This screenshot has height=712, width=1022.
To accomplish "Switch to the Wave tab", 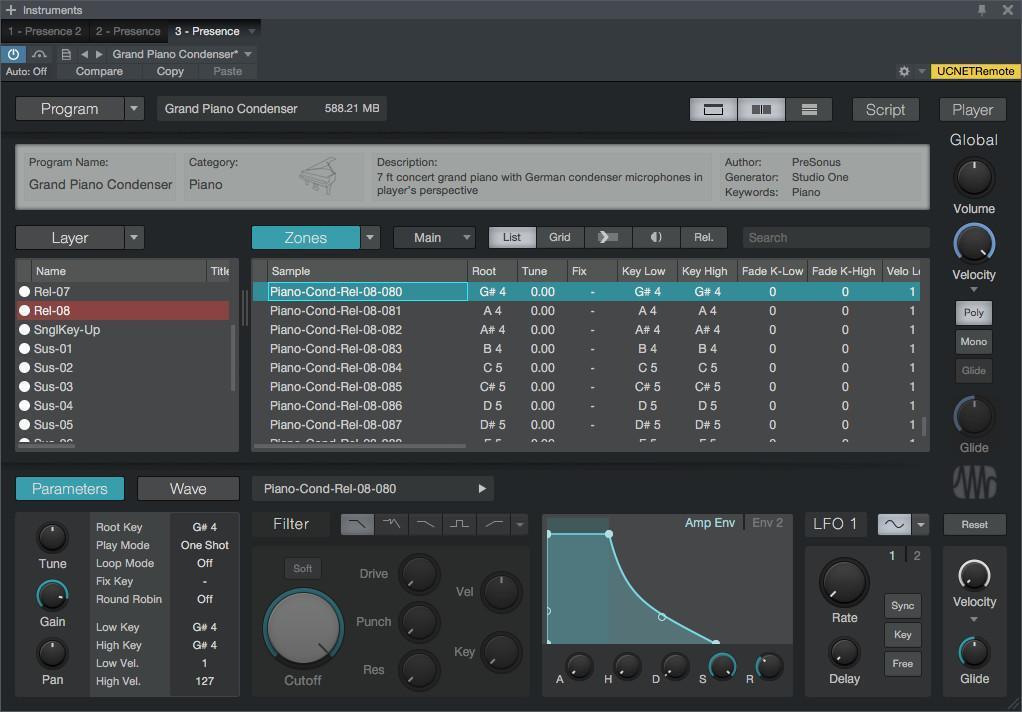I will (188, 489).
